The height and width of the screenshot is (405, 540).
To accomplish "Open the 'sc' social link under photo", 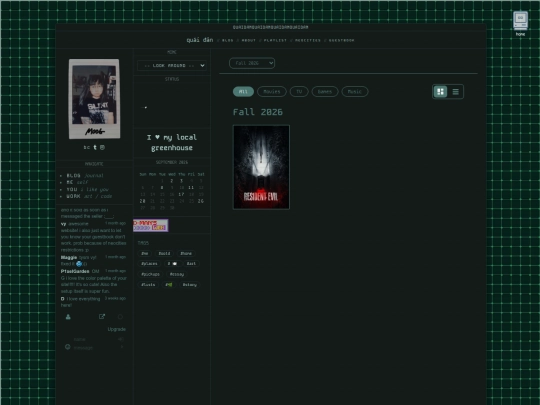I will (x=86, y=147).
